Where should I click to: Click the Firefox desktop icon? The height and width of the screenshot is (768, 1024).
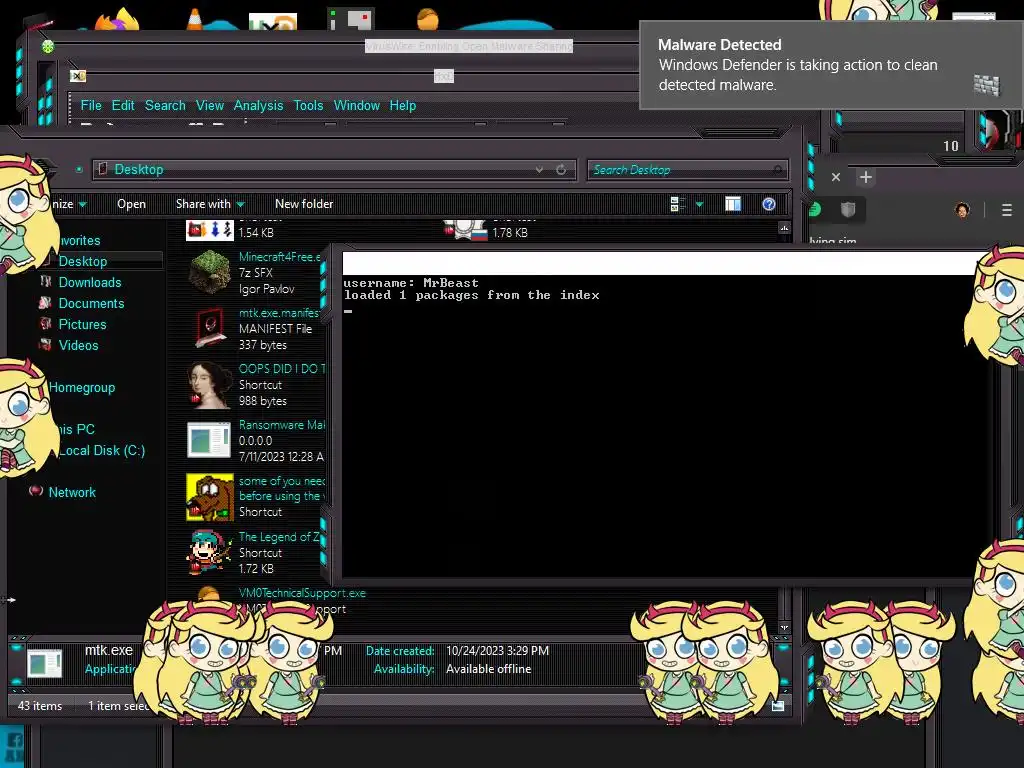point(118,20)
